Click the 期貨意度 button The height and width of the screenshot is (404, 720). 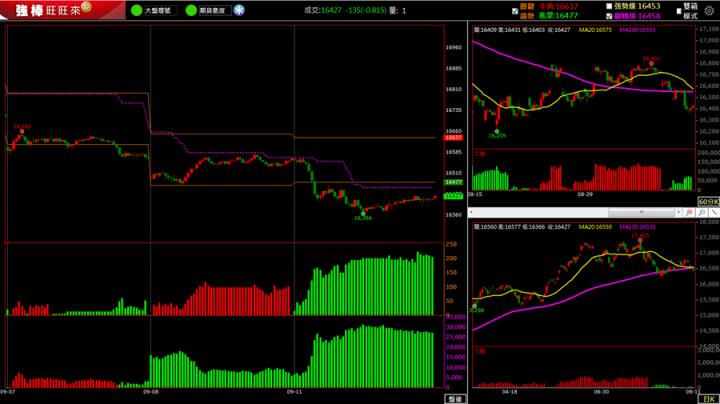click(212, 10)
